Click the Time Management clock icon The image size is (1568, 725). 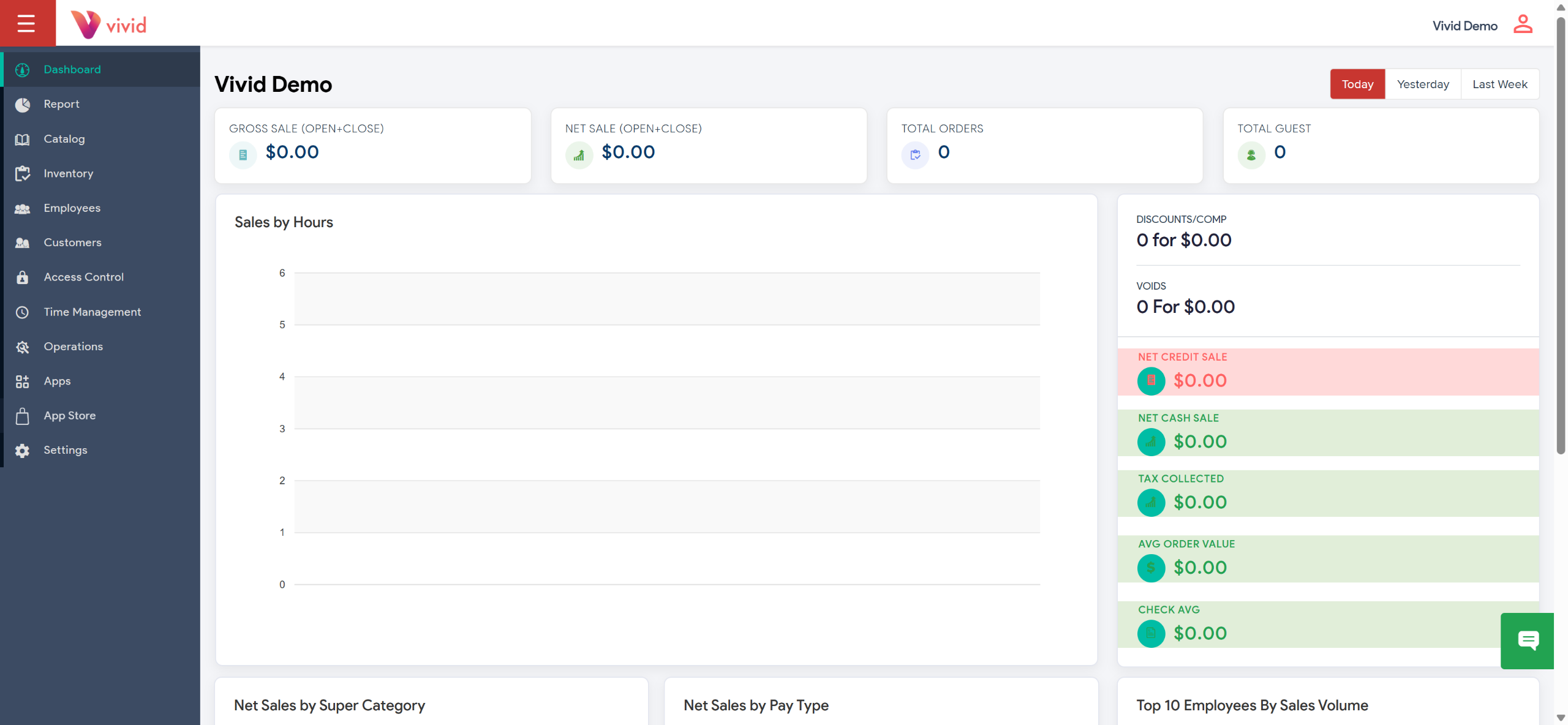click(23, 312)
